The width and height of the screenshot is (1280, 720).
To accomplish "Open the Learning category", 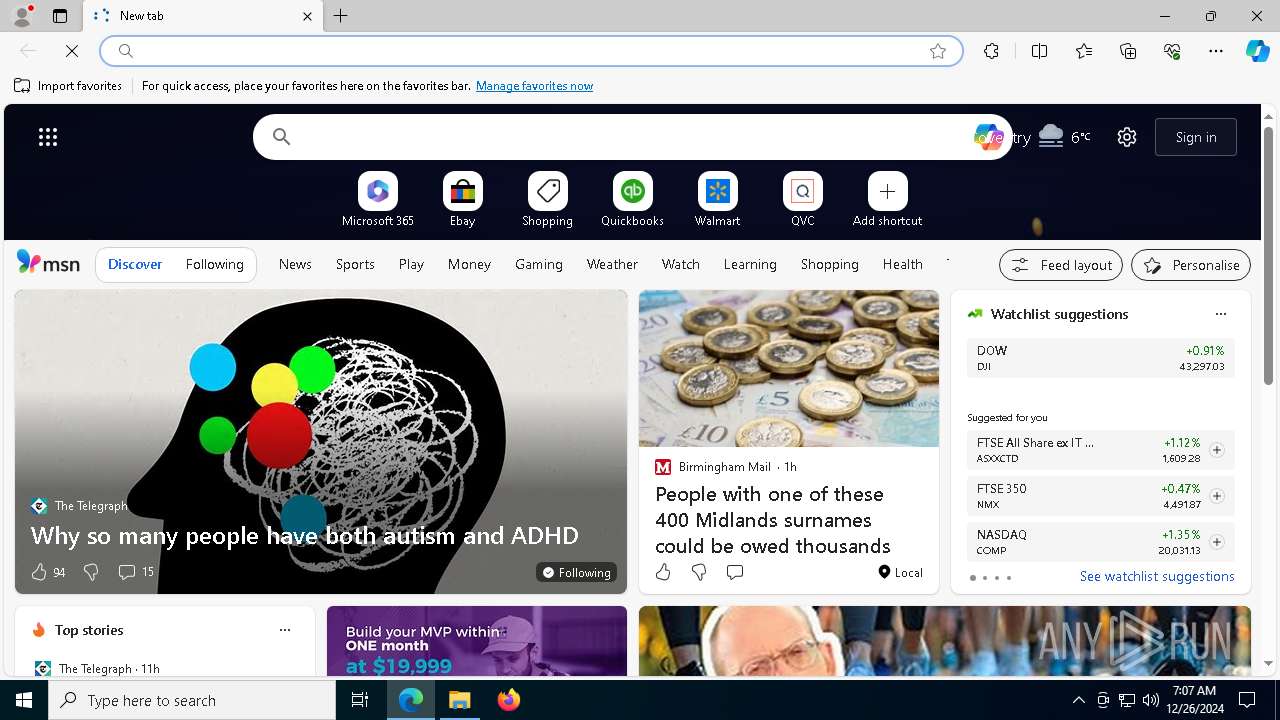I will 750,264.
